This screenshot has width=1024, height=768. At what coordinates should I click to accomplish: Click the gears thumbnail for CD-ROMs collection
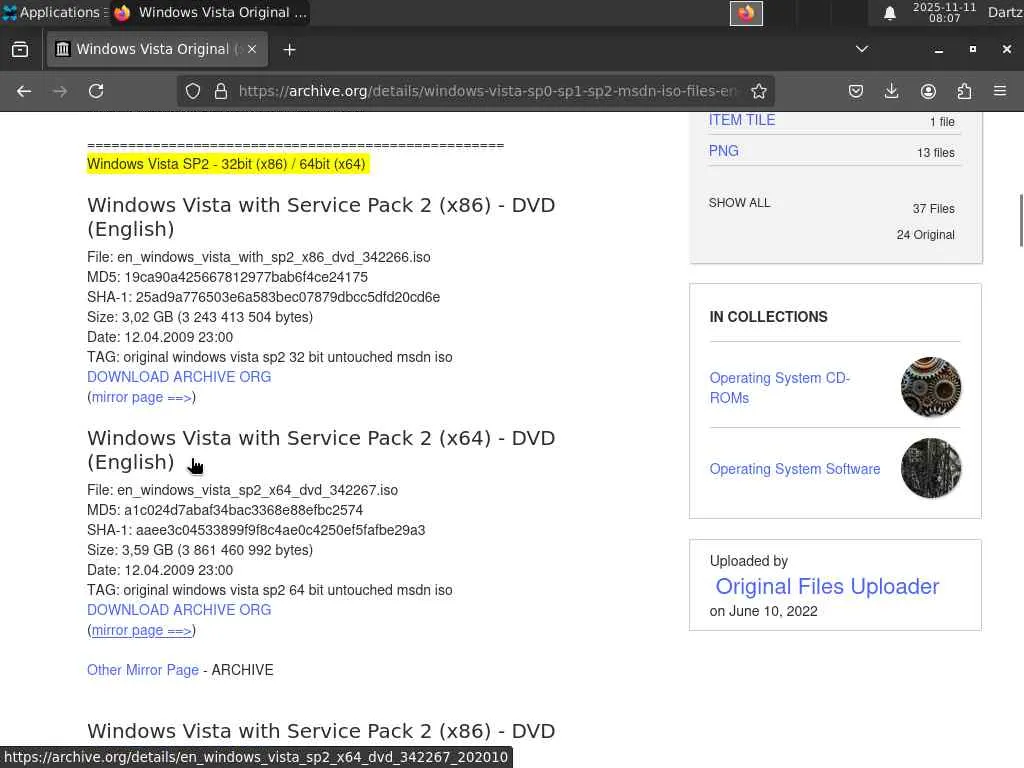pos(931,387)
